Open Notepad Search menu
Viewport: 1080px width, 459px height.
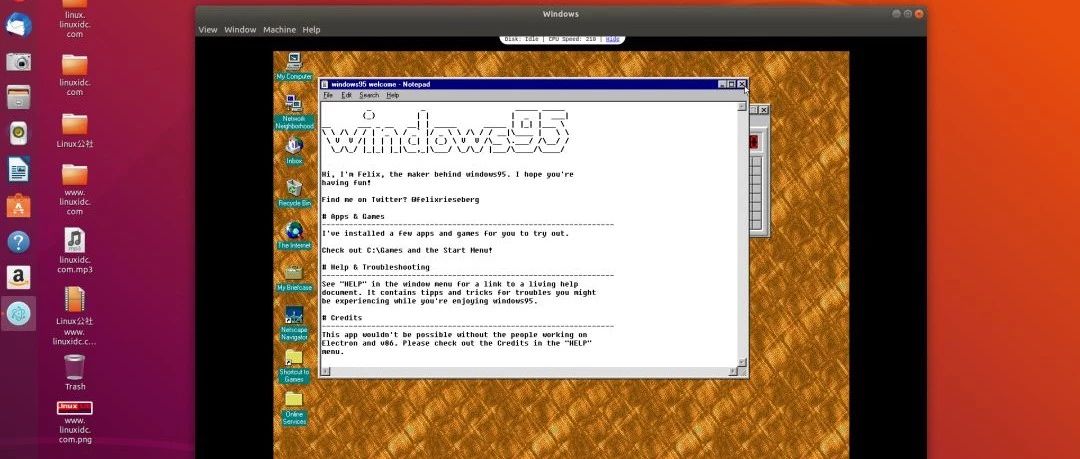point(369,95)
